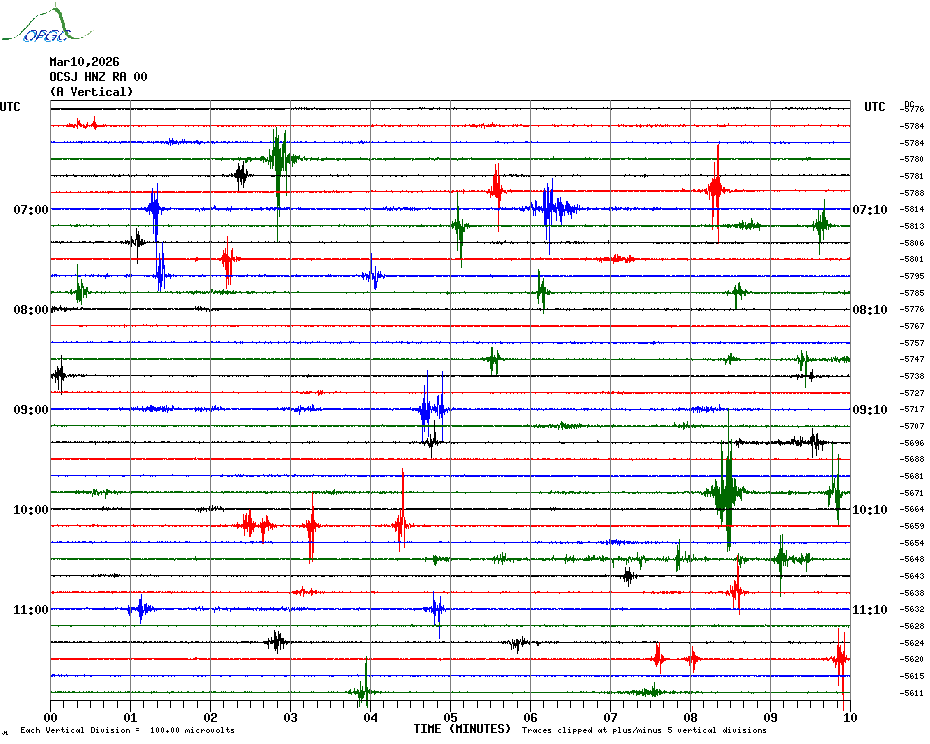Click the Each Vertical Division scale note
930x744 pixels.
(127, 731)
